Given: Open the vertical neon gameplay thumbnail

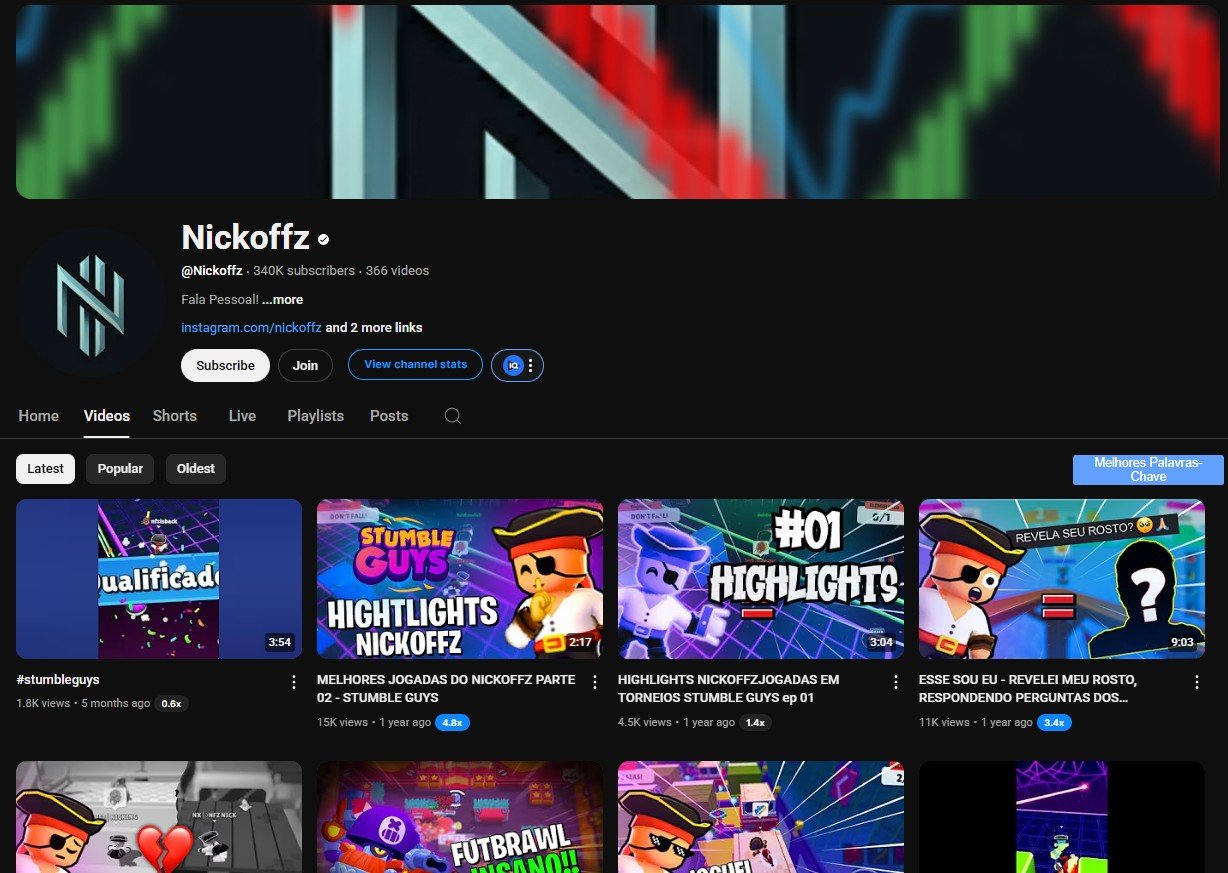Looking at the screenshot, I should pos(1062,817).
